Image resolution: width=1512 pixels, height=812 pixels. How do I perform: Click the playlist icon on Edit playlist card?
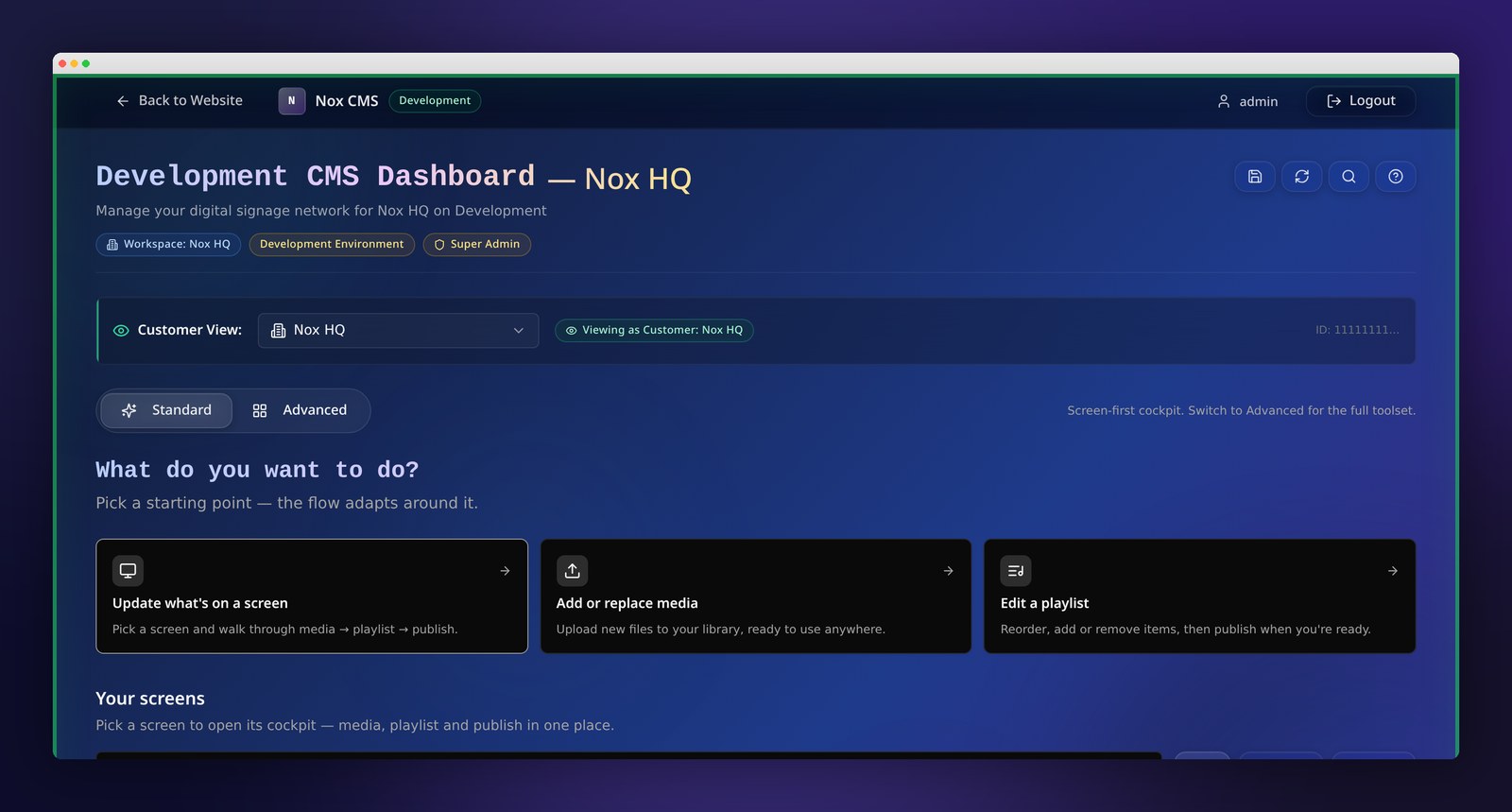pos(1016,571)
